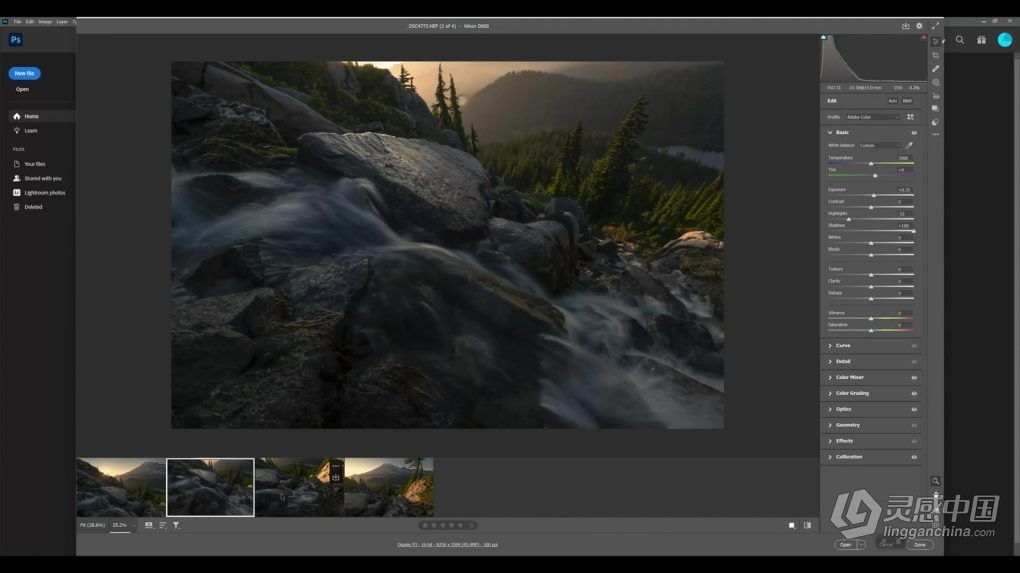Click the Vibrance slider handle
Screen dimensions: 1020x573
coord(871,319)
